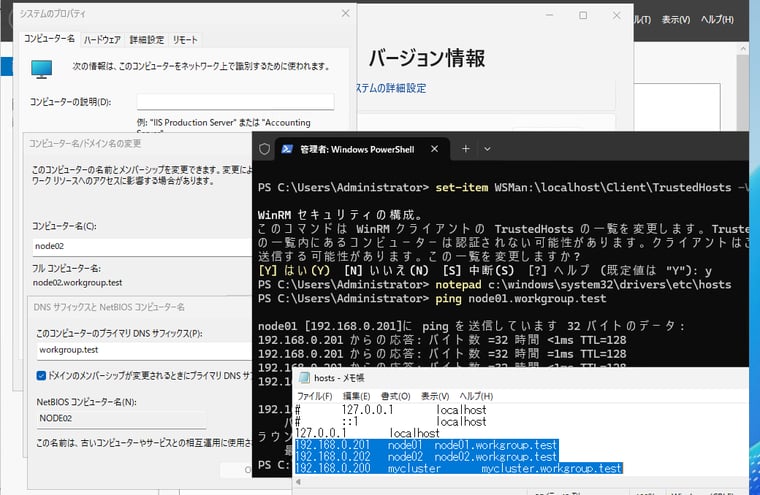The image size is (760, 495).
Task: Click the Notepad icon in hosts window title
Action: click(304, 378)
